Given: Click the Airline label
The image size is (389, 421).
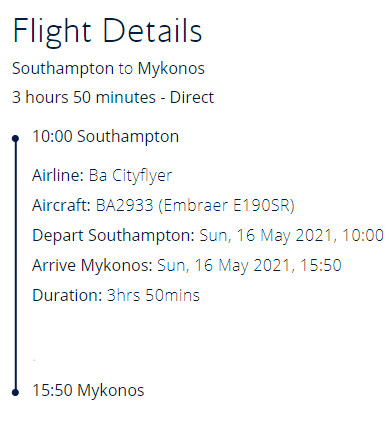Looking at the screenshot, I should pyautogui.click(x=58, y=175).
